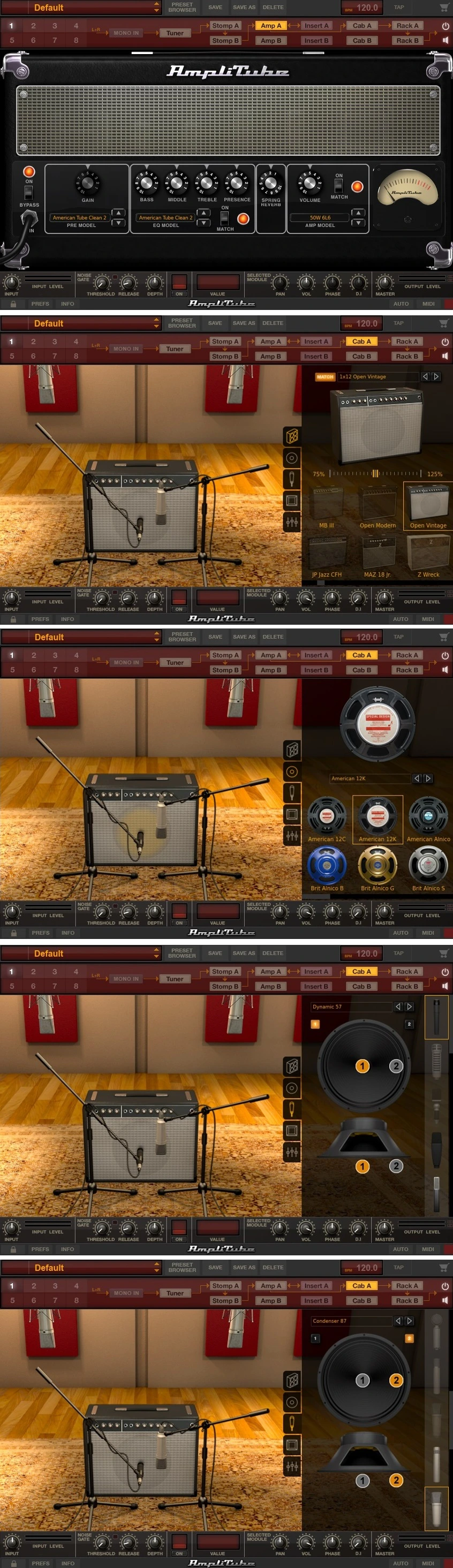Open the mixer faders icon beside the 1x12 Open Vintage panel
The height and width of the screenshot is (1568, 453).
click(292, 522)
